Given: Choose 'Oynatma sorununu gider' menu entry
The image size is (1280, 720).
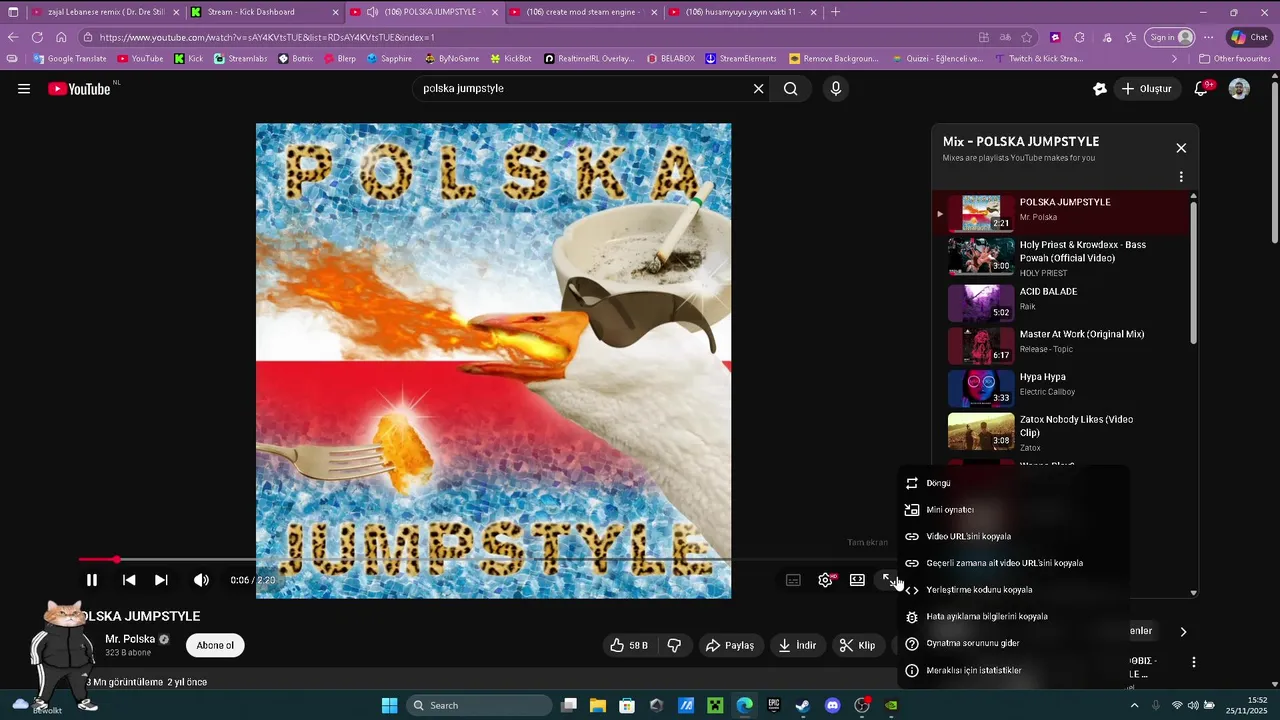Looking at the screenshot, I should (1013, 644).
